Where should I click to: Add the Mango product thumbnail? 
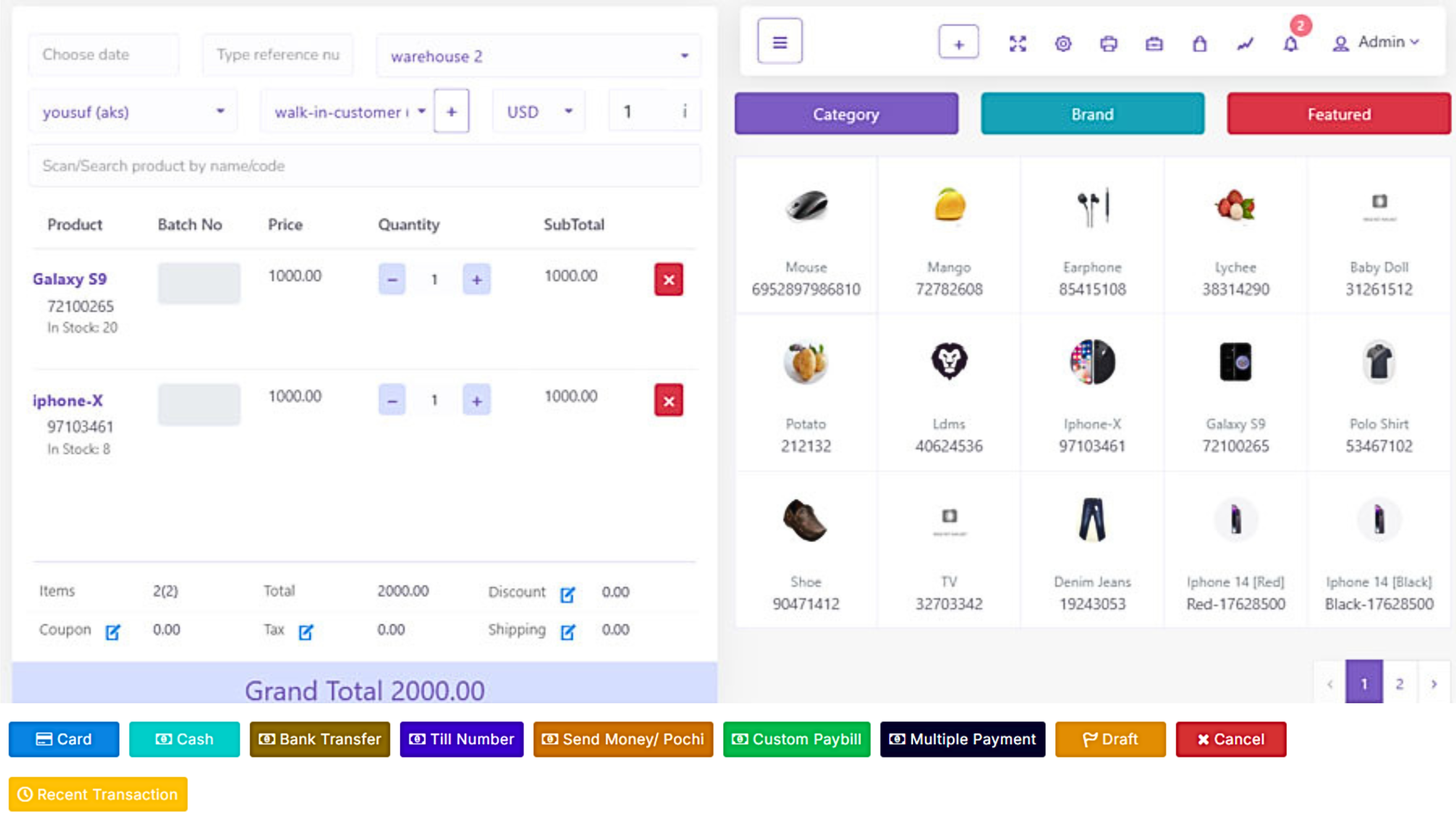(x=949, y=206)
